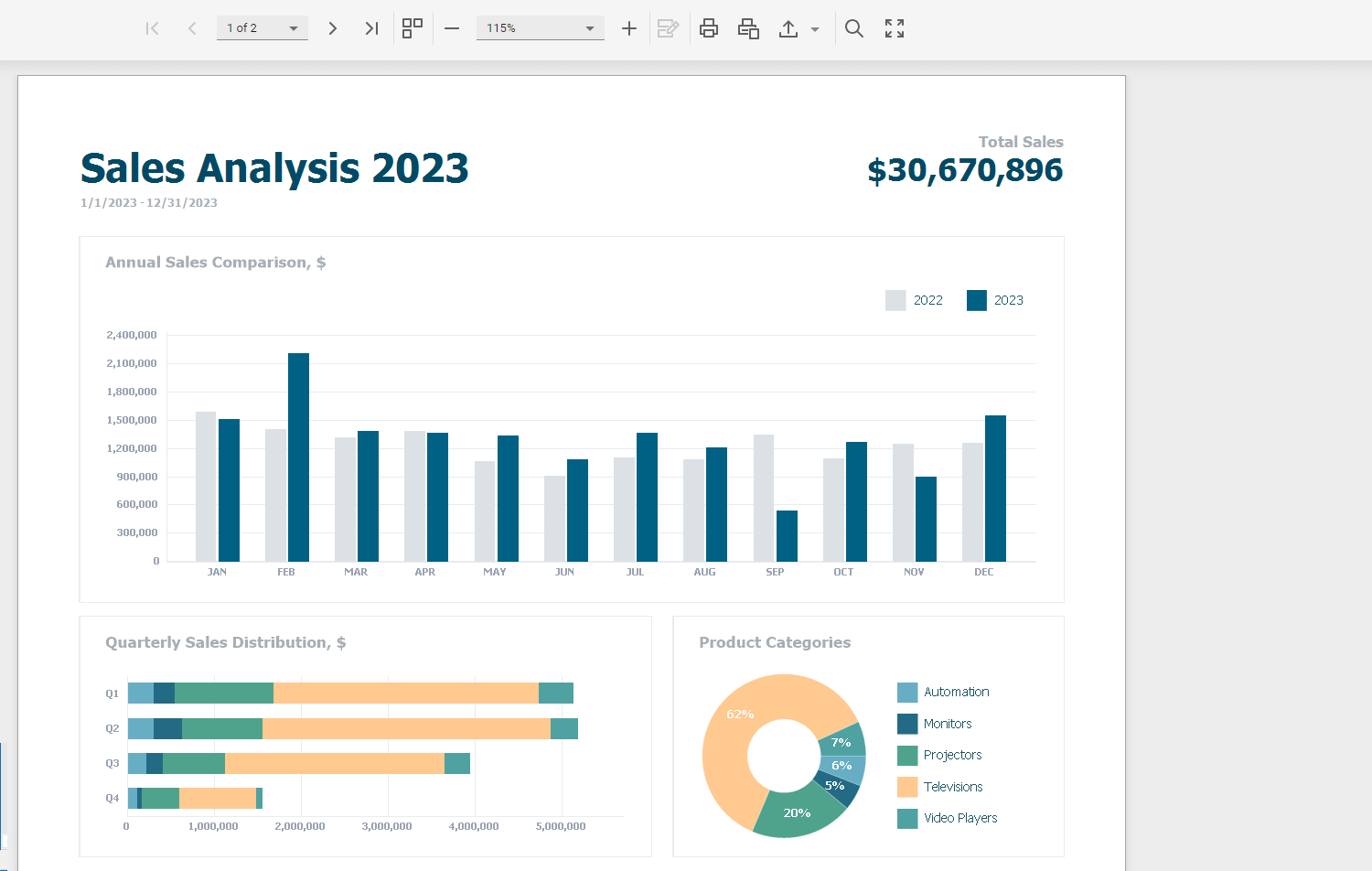Click the Televisions legend entry
Image resolution: width=1372 pixels, height=871 pixels.
pos(952,787)
